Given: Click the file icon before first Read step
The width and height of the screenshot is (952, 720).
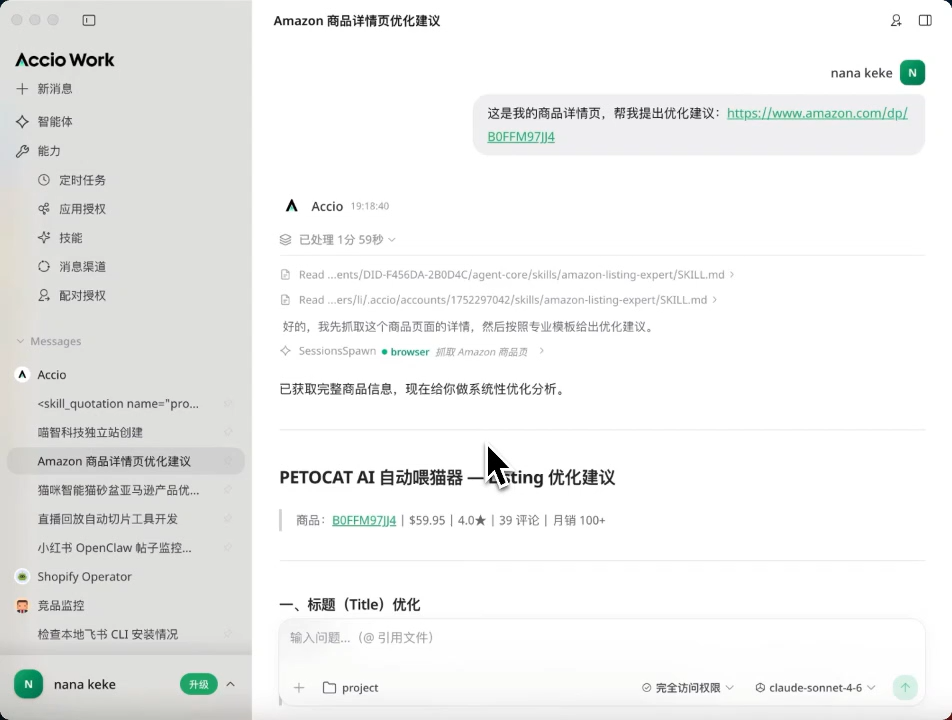Looking at the screenshot, I should tap(285, 274).
